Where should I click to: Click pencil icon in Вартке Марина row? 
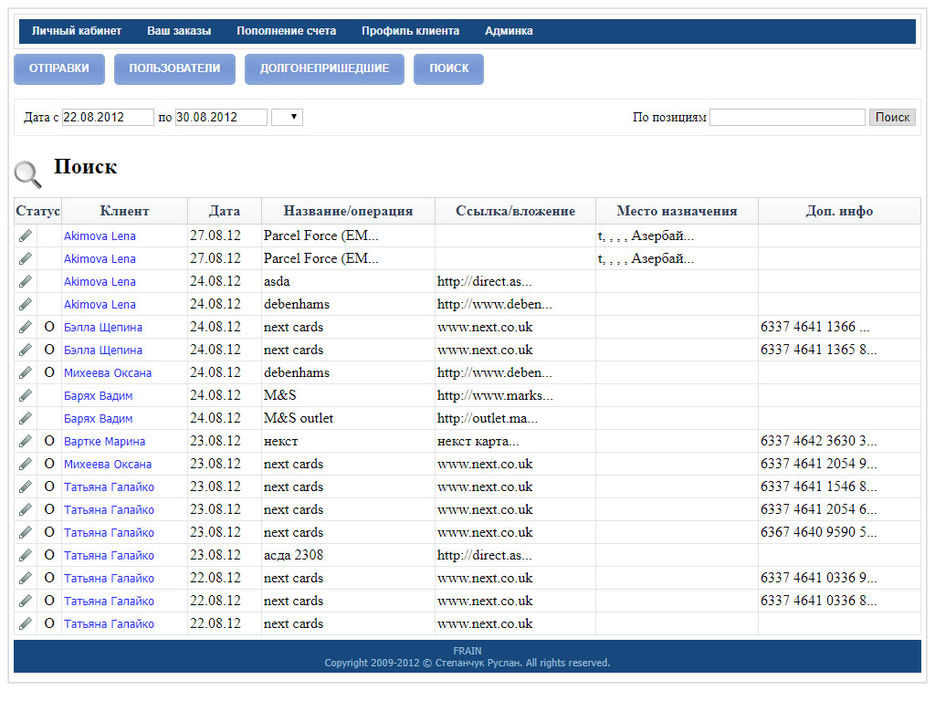pyautogui.click(x=25, y=441)
